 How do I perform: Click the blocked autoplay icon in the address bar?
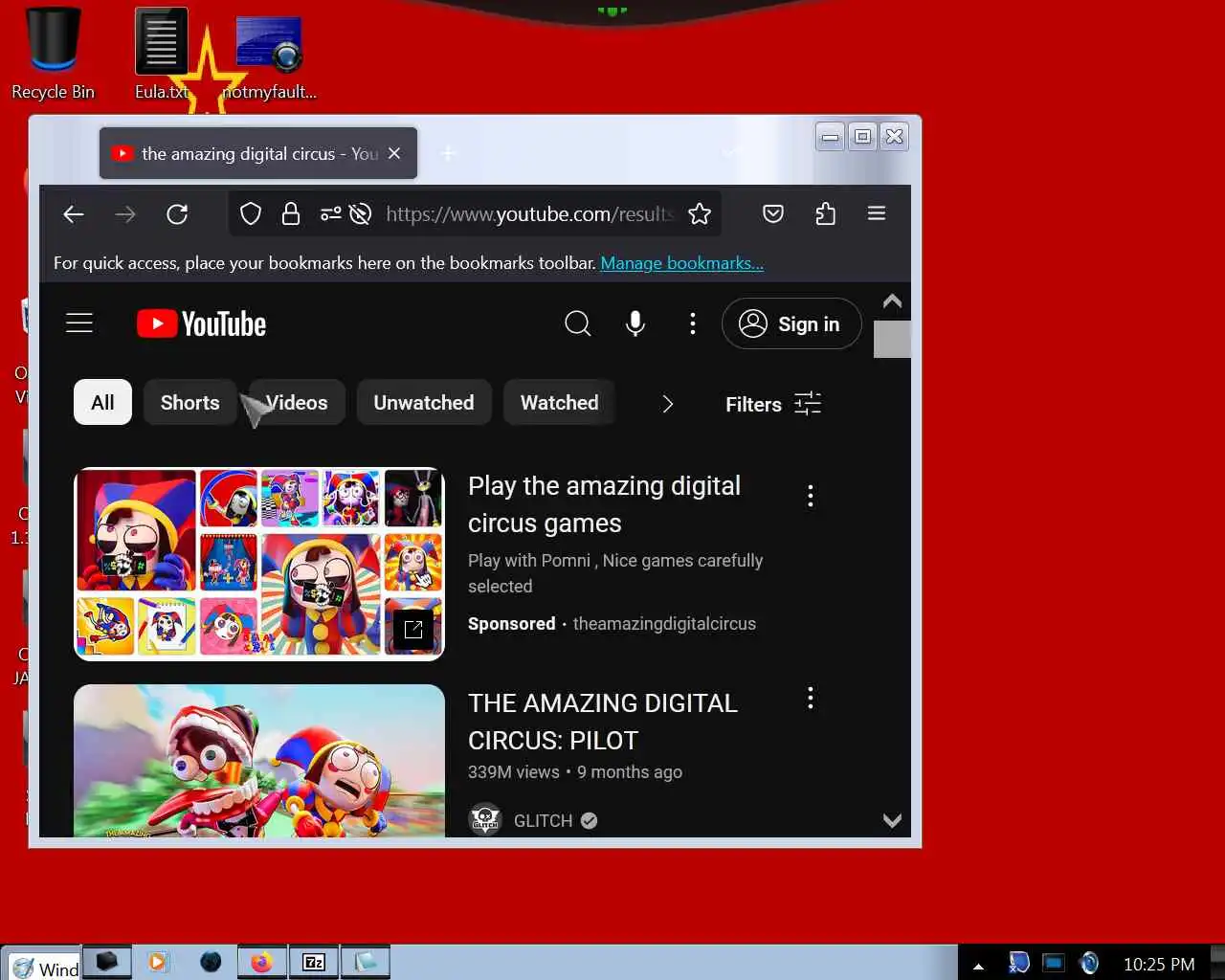[361, 214]
